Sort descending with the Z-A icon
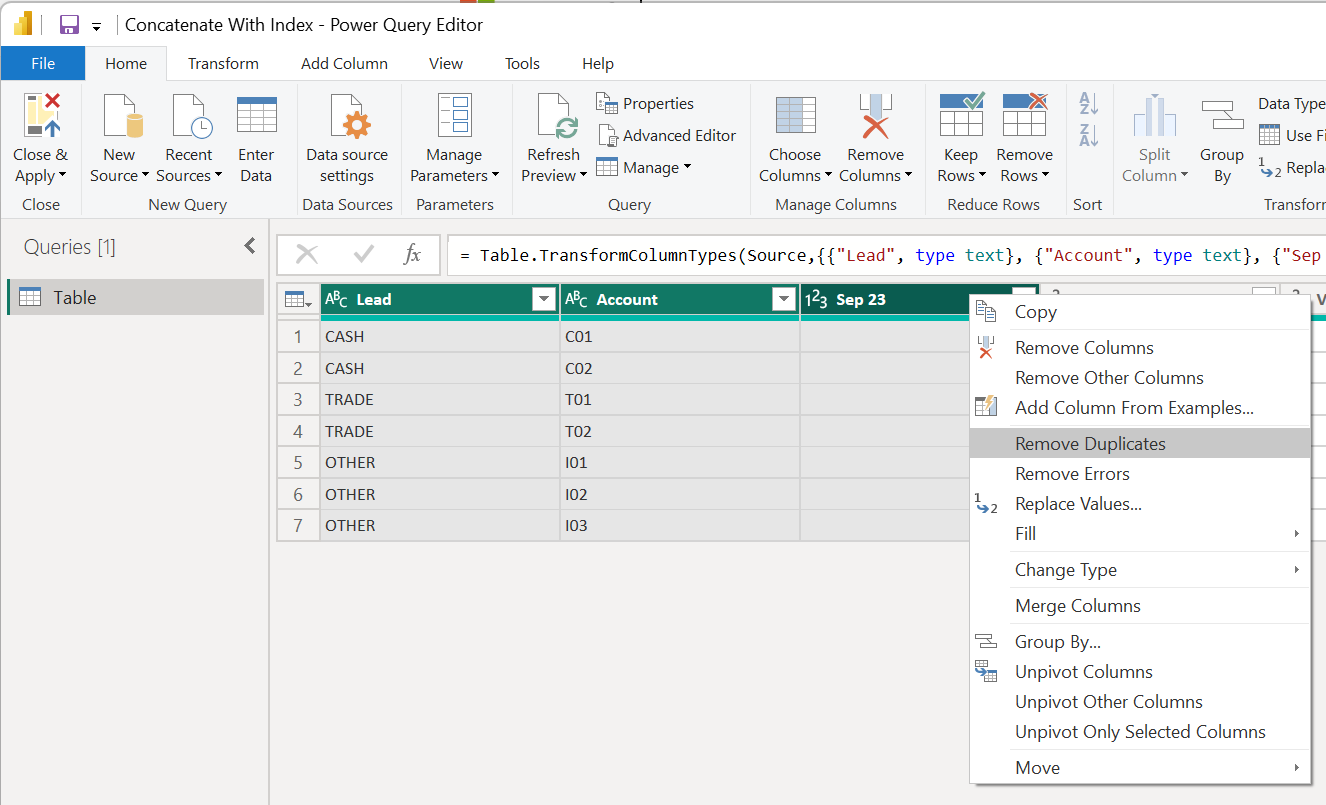This screenshot has height=805, width=1326. coord(1088,135)
